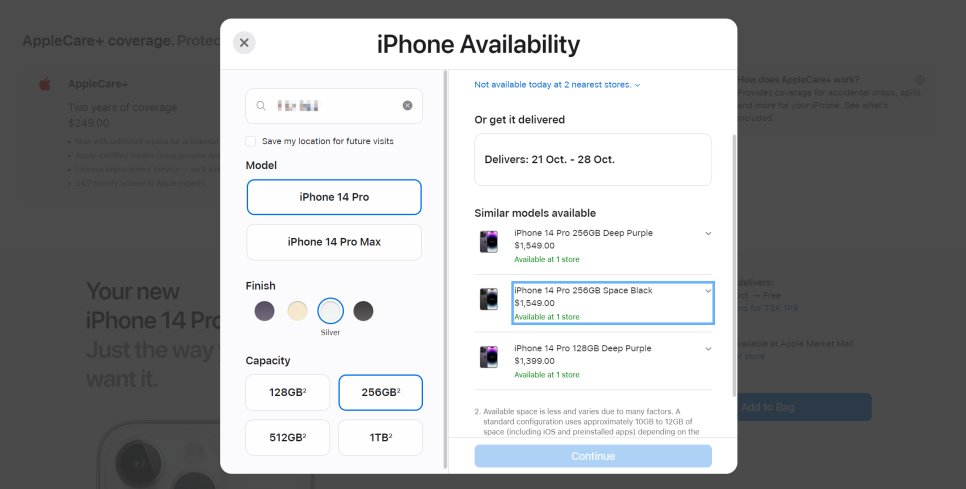Clear the location search field
966x489 pixels.
[407, 106]
